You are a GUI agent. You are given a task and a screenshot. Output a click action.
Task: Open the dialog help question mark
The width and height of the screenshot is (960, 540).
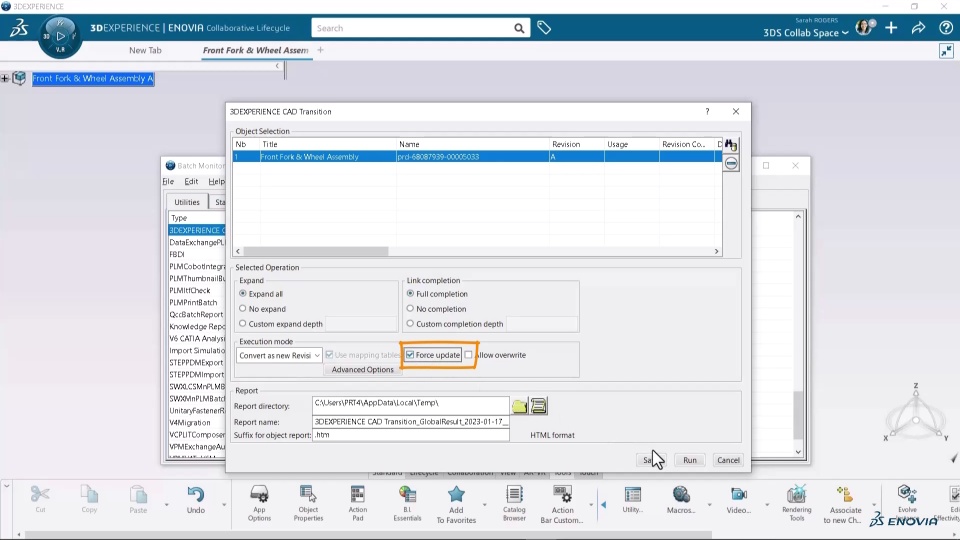point(707,111)
